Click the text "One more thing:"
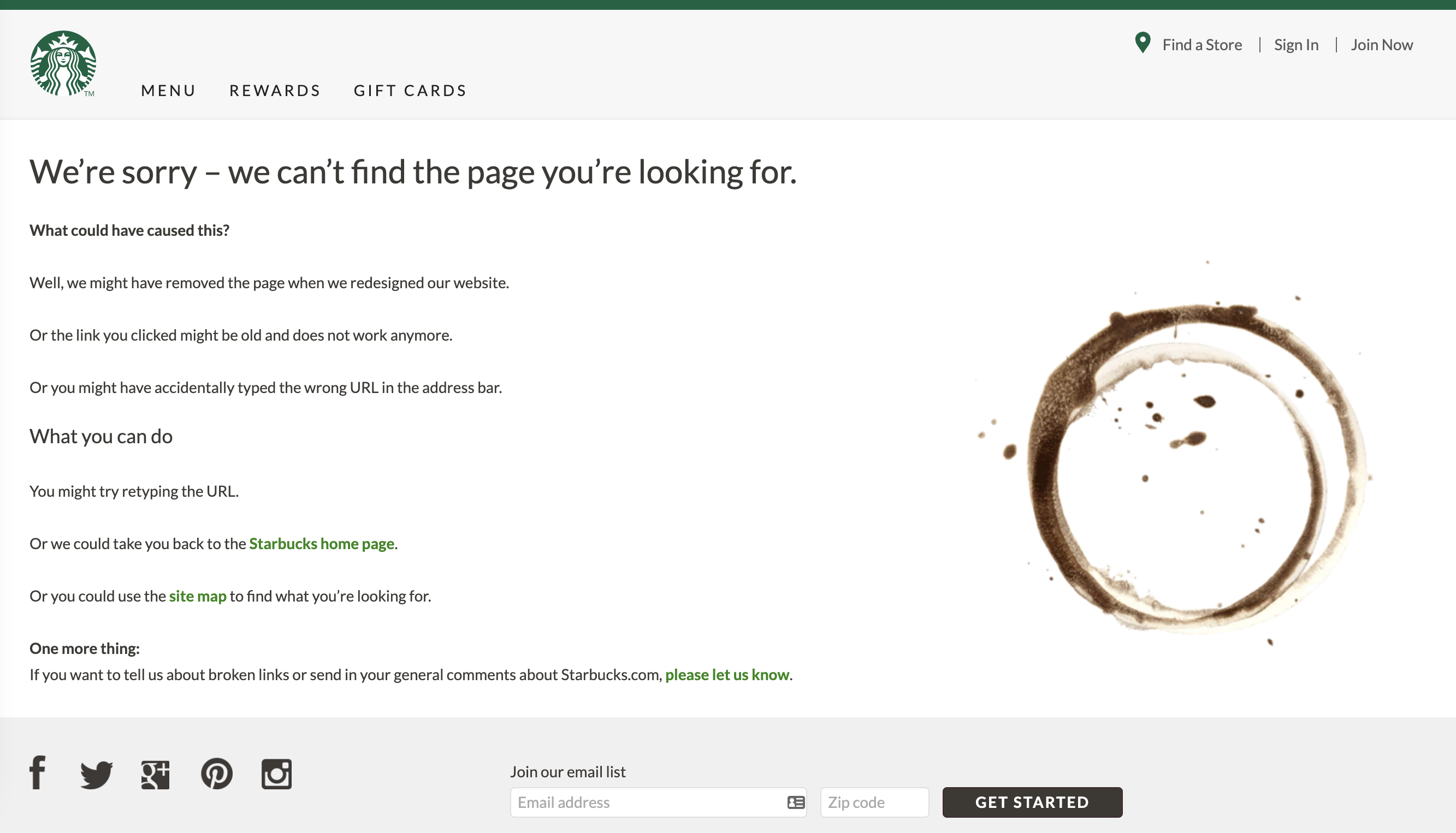Screen dimensions: 1456x833 pyautogui.click(x=85, y=648)
